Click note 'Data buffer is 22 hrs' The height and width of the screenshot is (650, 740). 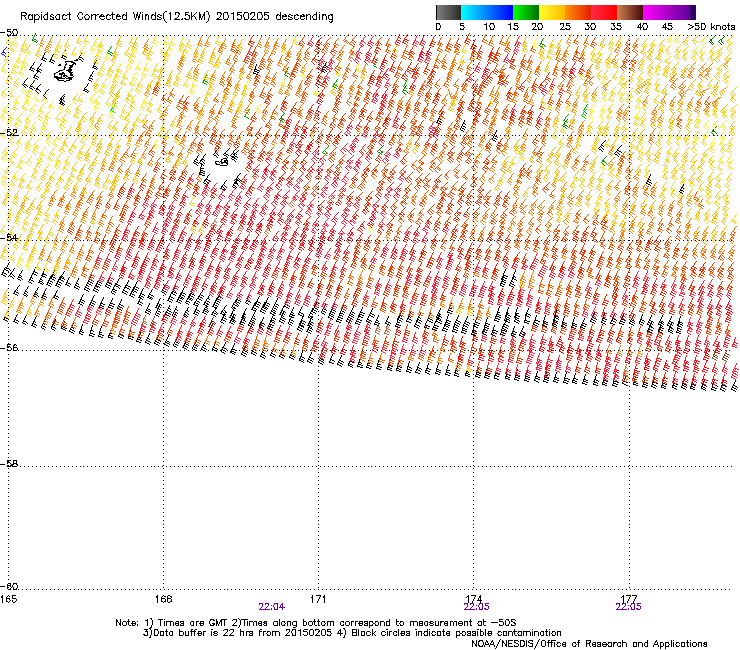pyautogui.click(x=203, y=633)
